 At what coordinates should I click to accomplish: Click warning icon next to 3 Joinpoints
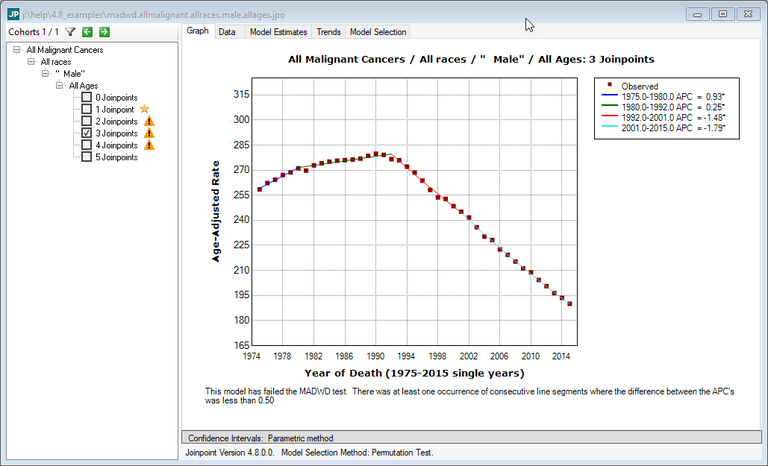coord(149,132)
